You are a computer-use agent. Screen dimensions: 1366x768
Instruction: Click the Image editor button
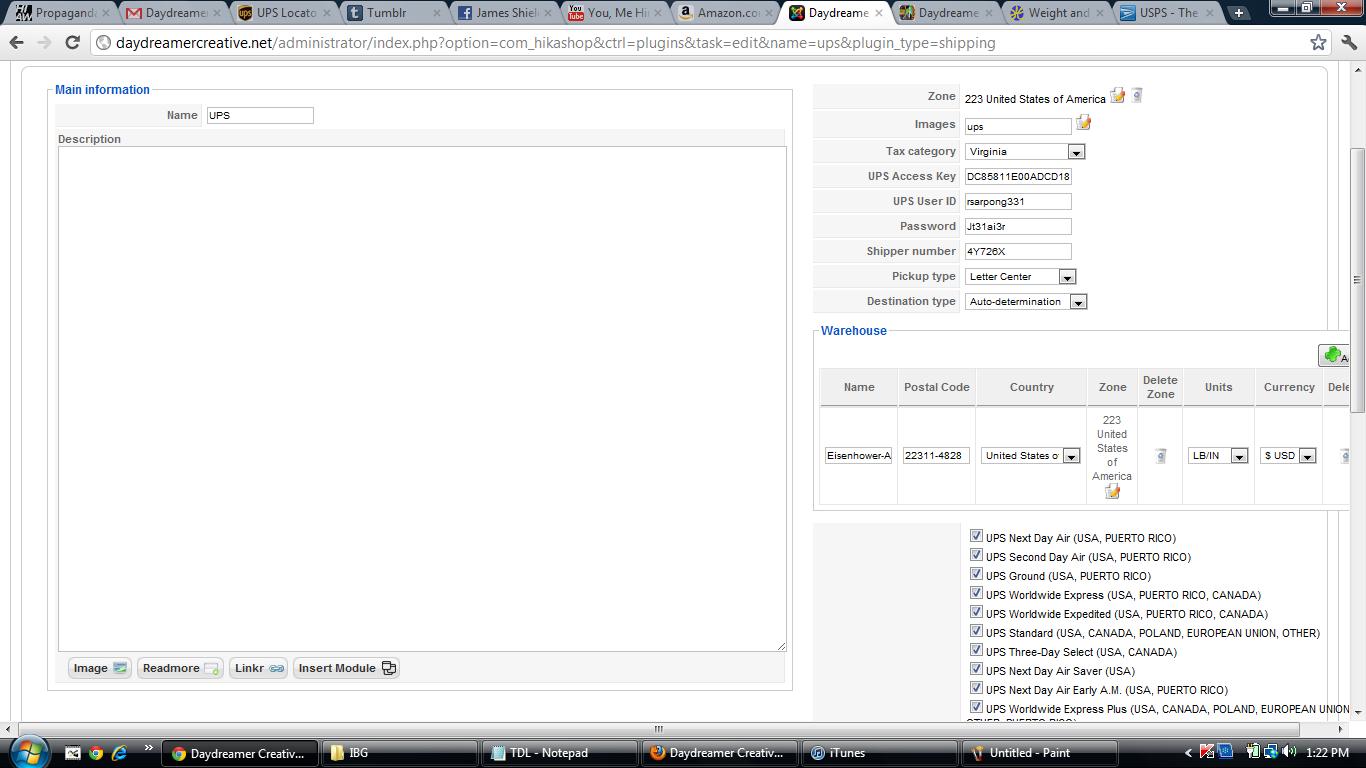coord(99,668)
